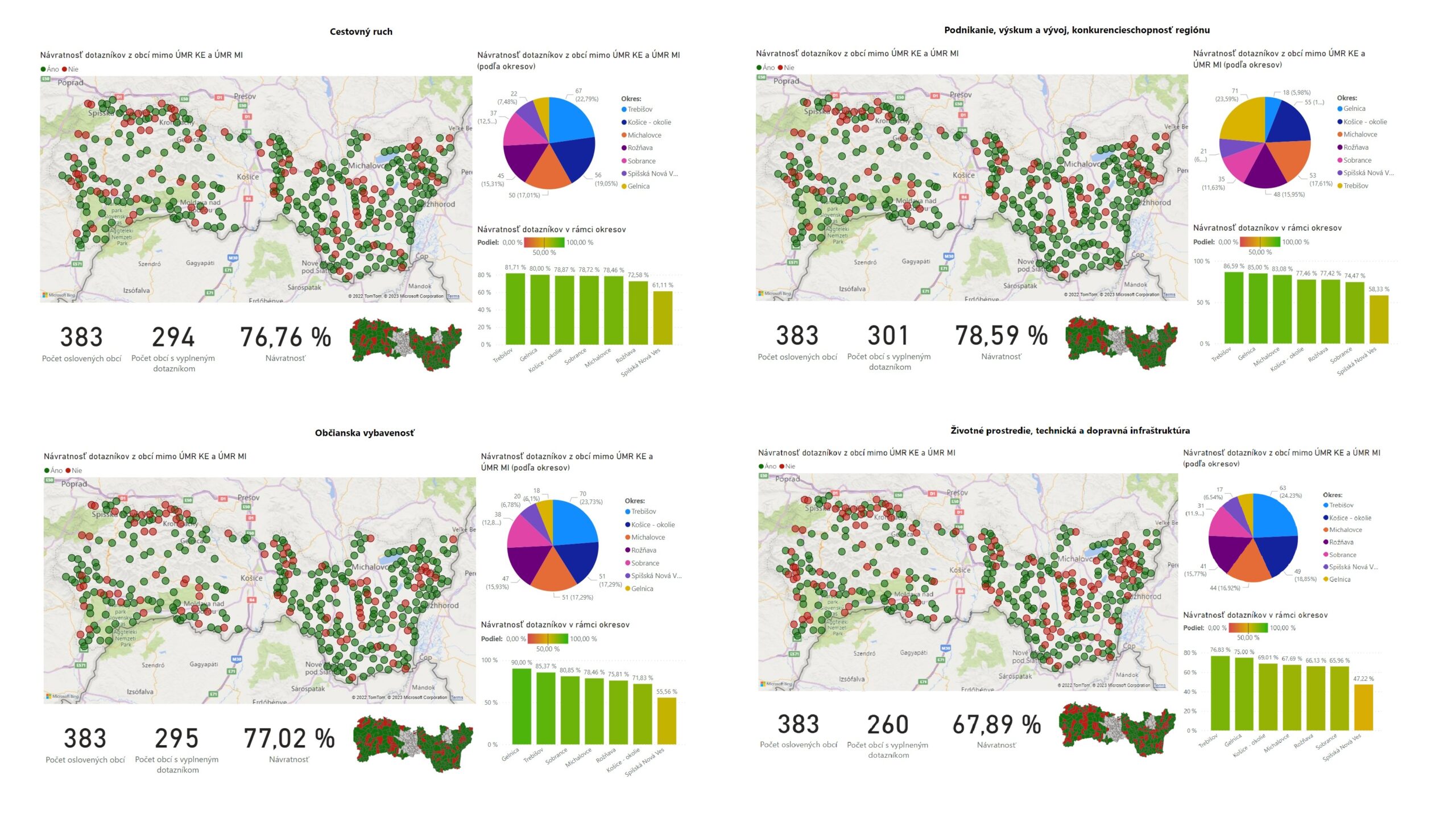Click the Košice - okolie legend entry in Cestovný ruch pie
1456x822 pixels.
pos(647,122)
